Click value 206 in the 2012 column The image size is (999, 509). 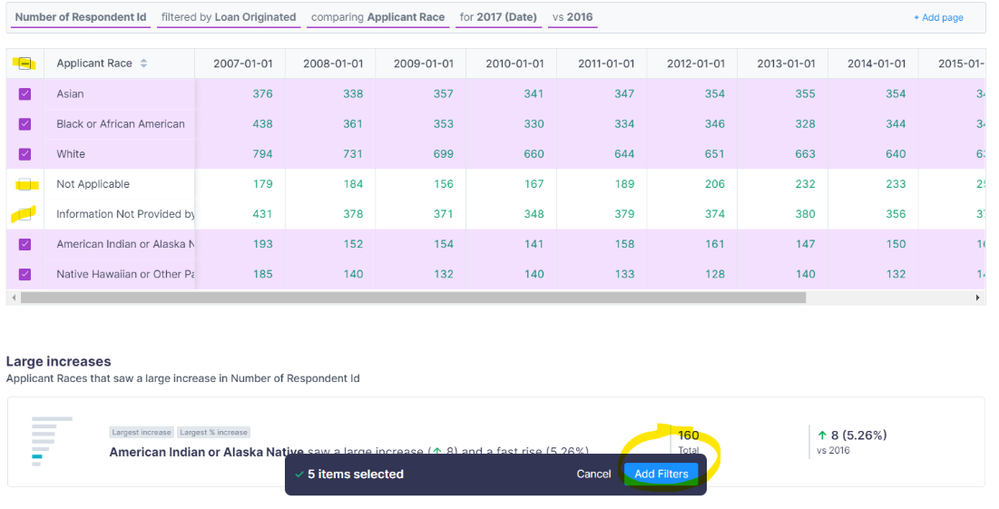coord(715,184)
